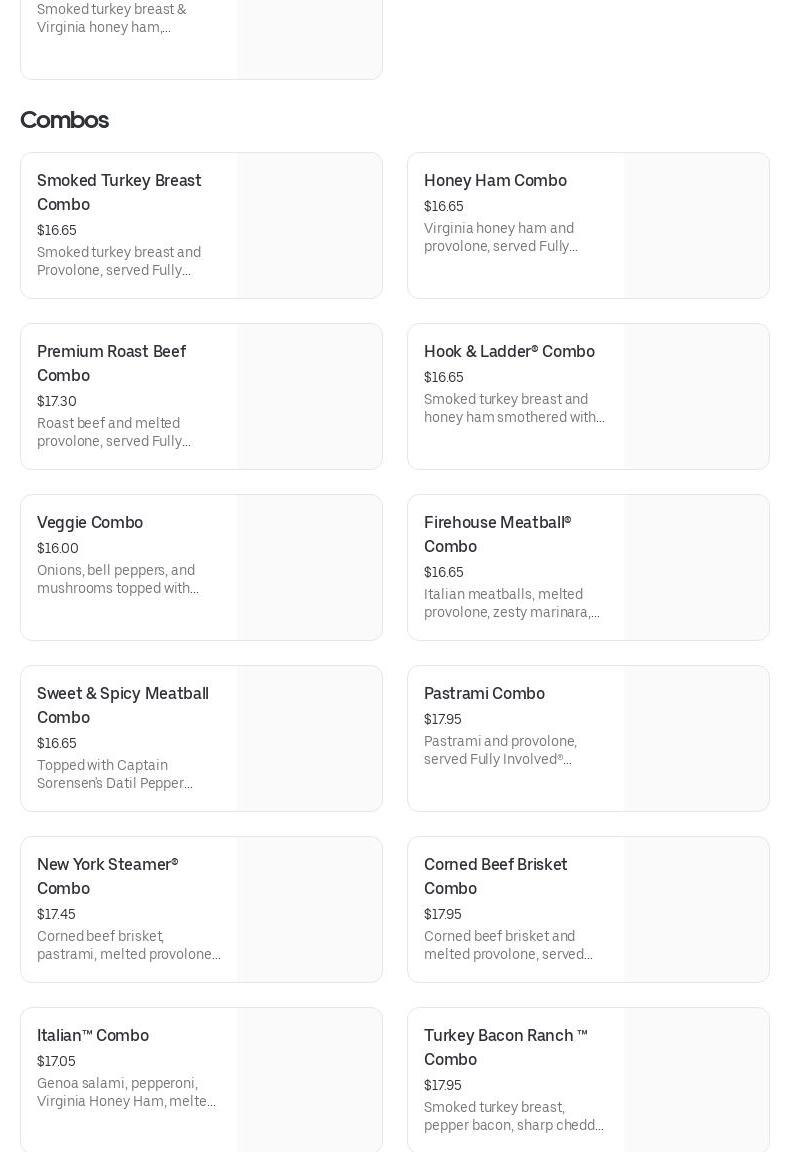Choose the Italian Combo item
The width and height of the screenshot is (804, 1152).
point(93,1036)
